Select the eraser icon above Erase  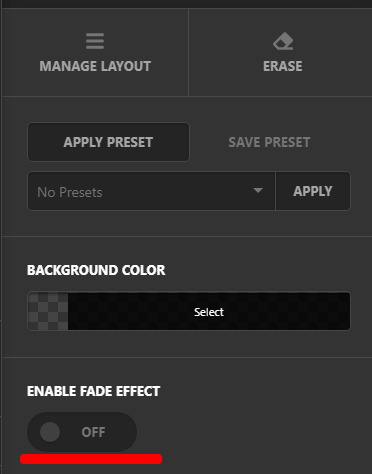[283, 41]
